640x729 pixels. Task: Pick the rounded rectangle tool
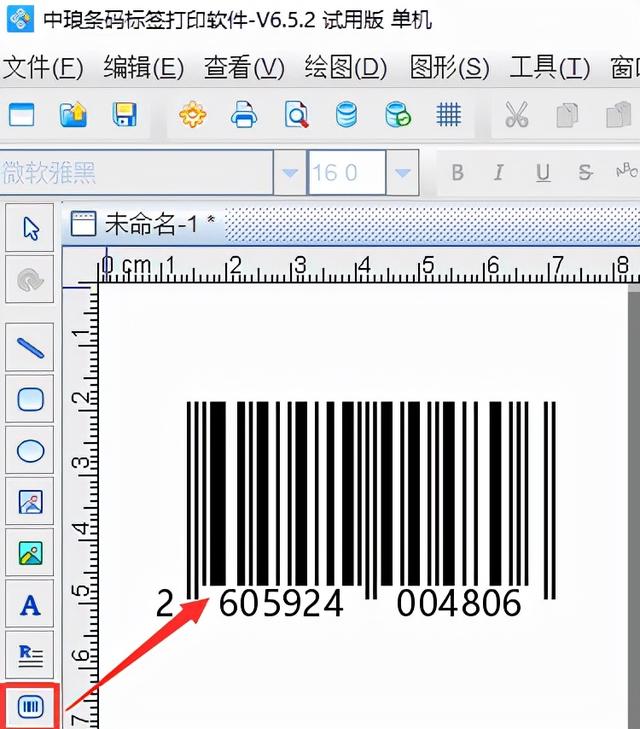pyautogui.click(x=31, y=400)
